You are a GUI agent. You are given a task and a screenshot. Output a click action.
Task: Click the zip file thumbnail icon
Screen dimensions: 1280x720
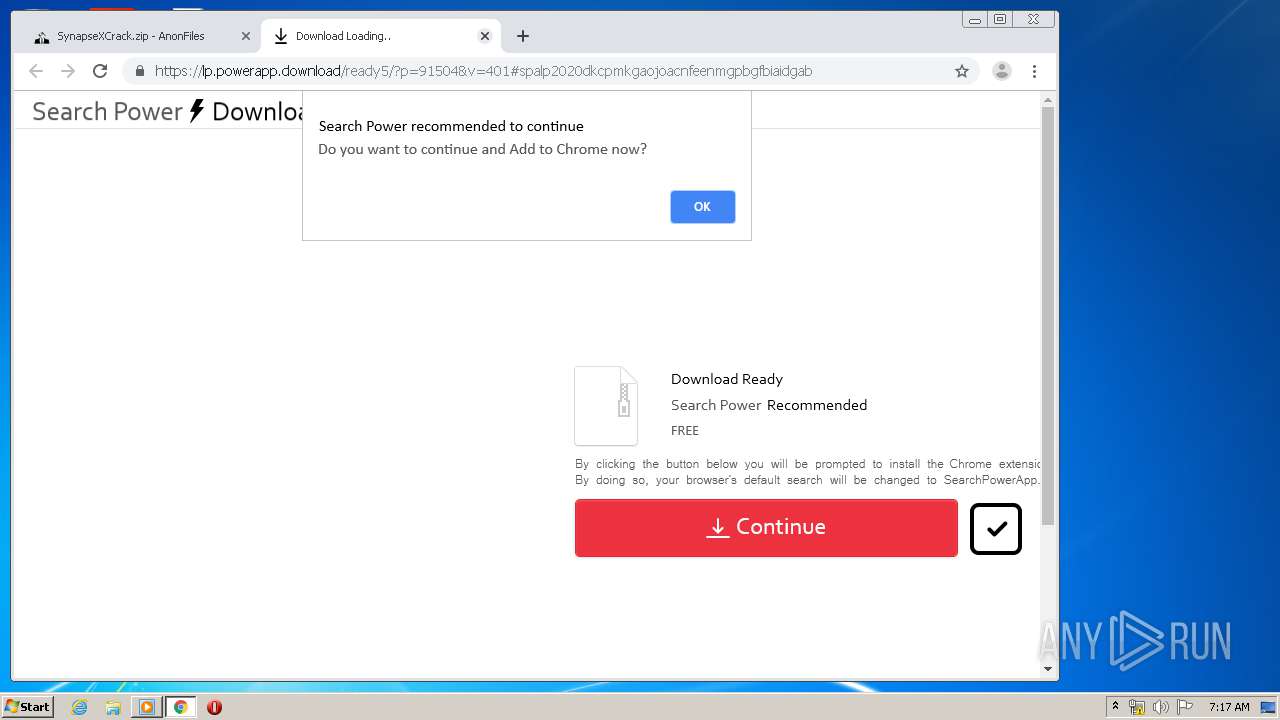click(606, 406)
